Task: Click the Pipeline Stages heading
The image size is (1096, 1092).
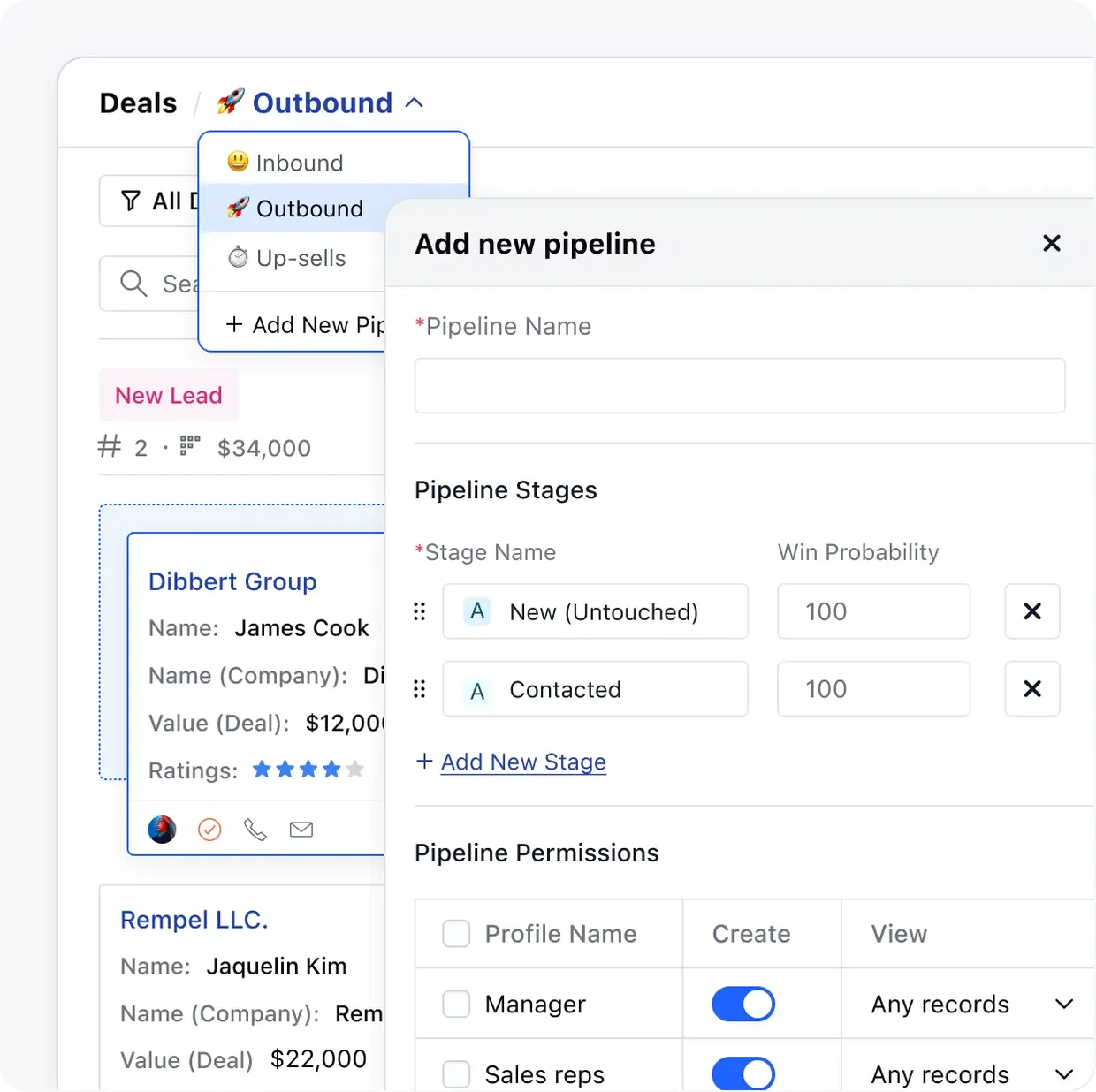Action: (x=506, y=490)
